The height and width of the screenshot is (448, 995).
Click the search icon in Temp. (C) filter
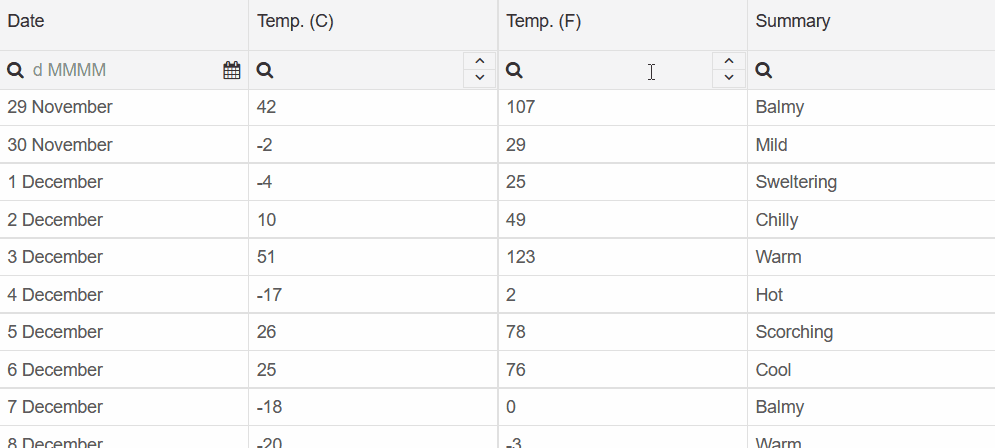coord(265,70)
